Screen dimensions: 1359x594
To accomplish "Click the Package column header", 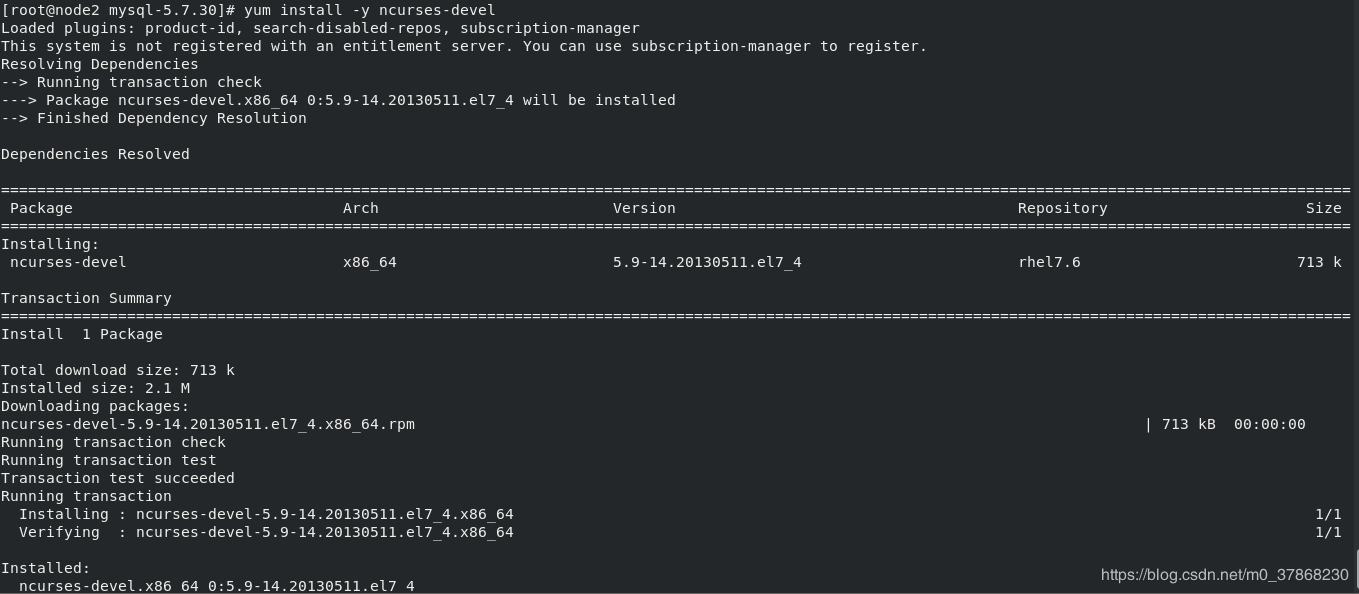I will (x=41, y=208).
